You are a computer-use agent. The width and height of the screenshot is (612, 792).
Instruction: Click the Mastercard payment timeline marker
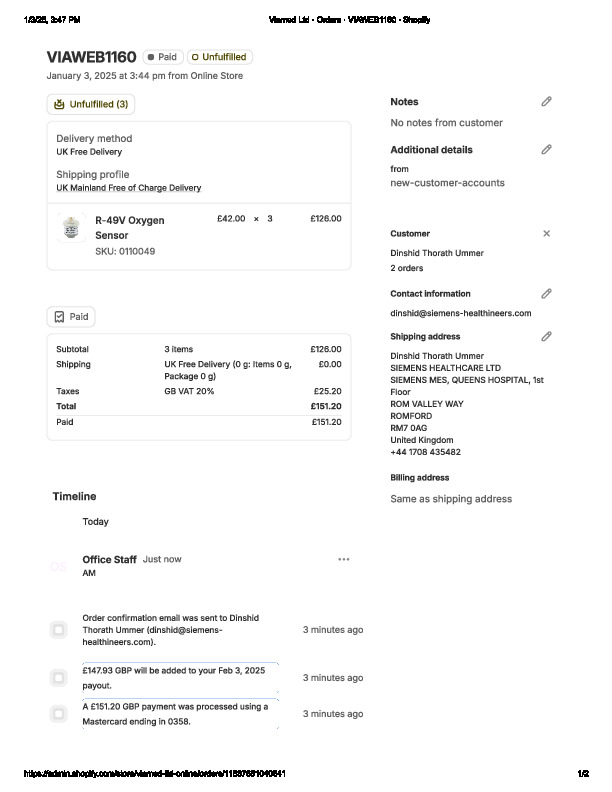[x=58, y=714]
